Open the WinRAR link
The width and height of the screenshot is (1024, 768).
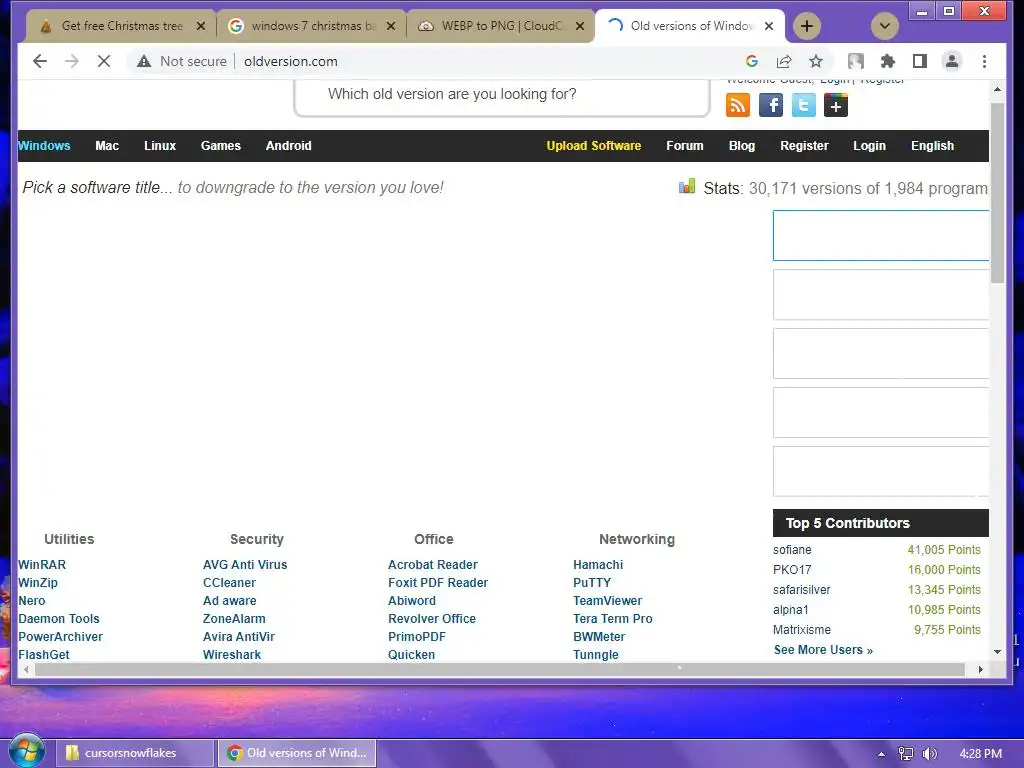tap(42, 564)
